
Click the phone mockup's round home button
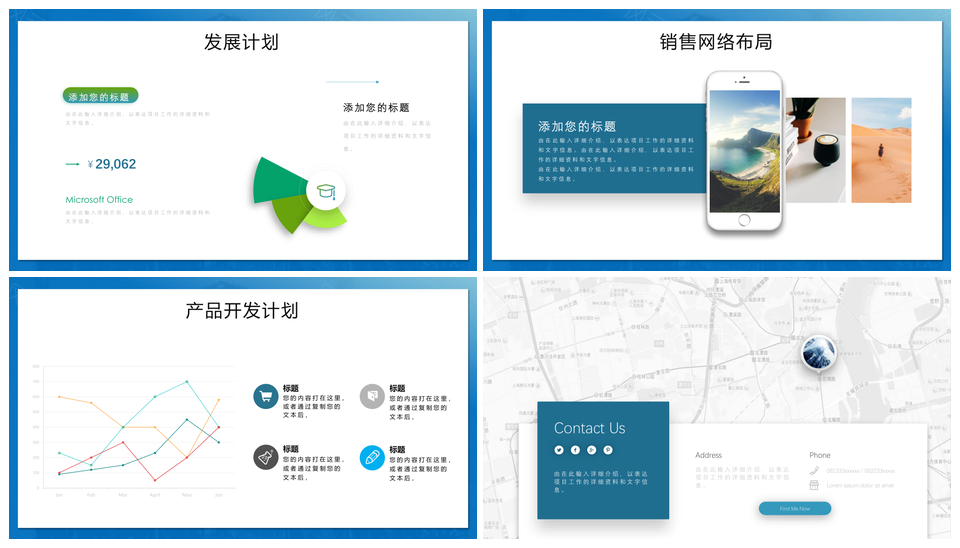(x=744, y=220)
